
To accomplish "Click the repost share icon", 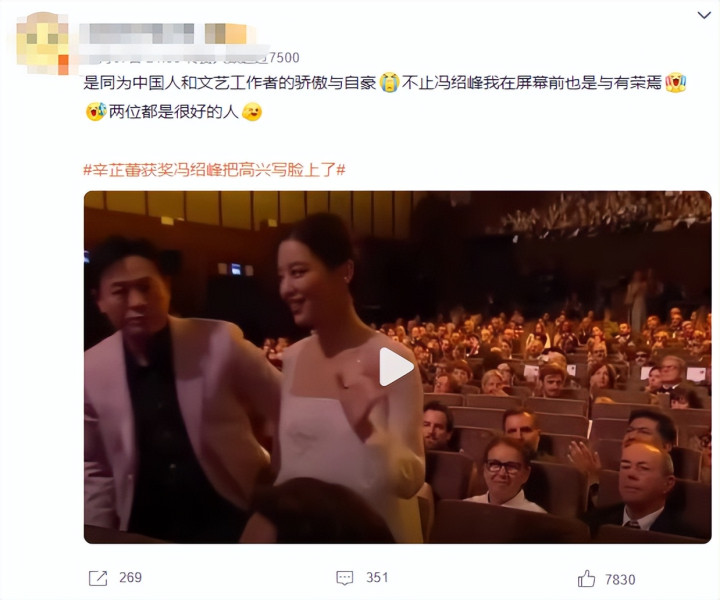I will tap(98, 578).
